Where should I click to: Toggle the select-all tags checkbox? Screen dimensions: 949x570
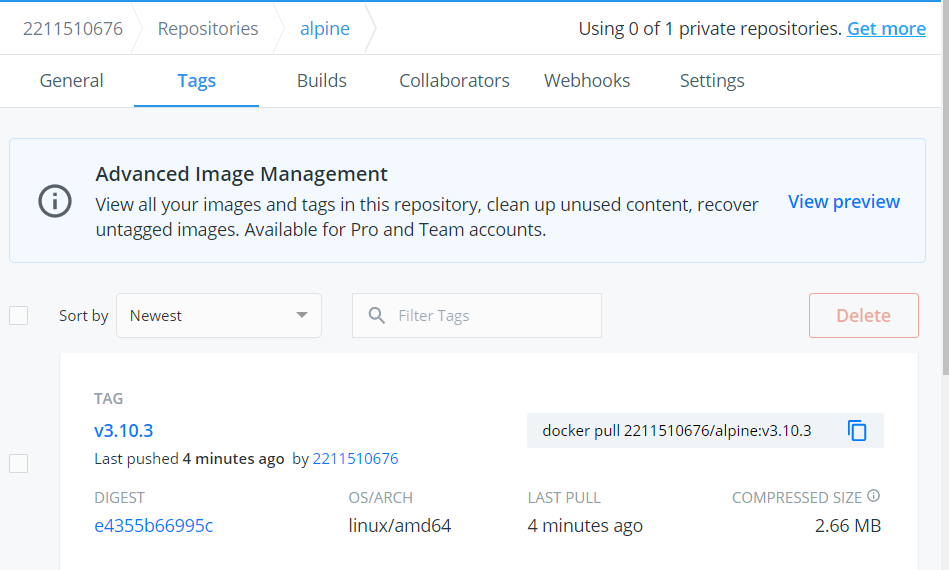[18, 316]
